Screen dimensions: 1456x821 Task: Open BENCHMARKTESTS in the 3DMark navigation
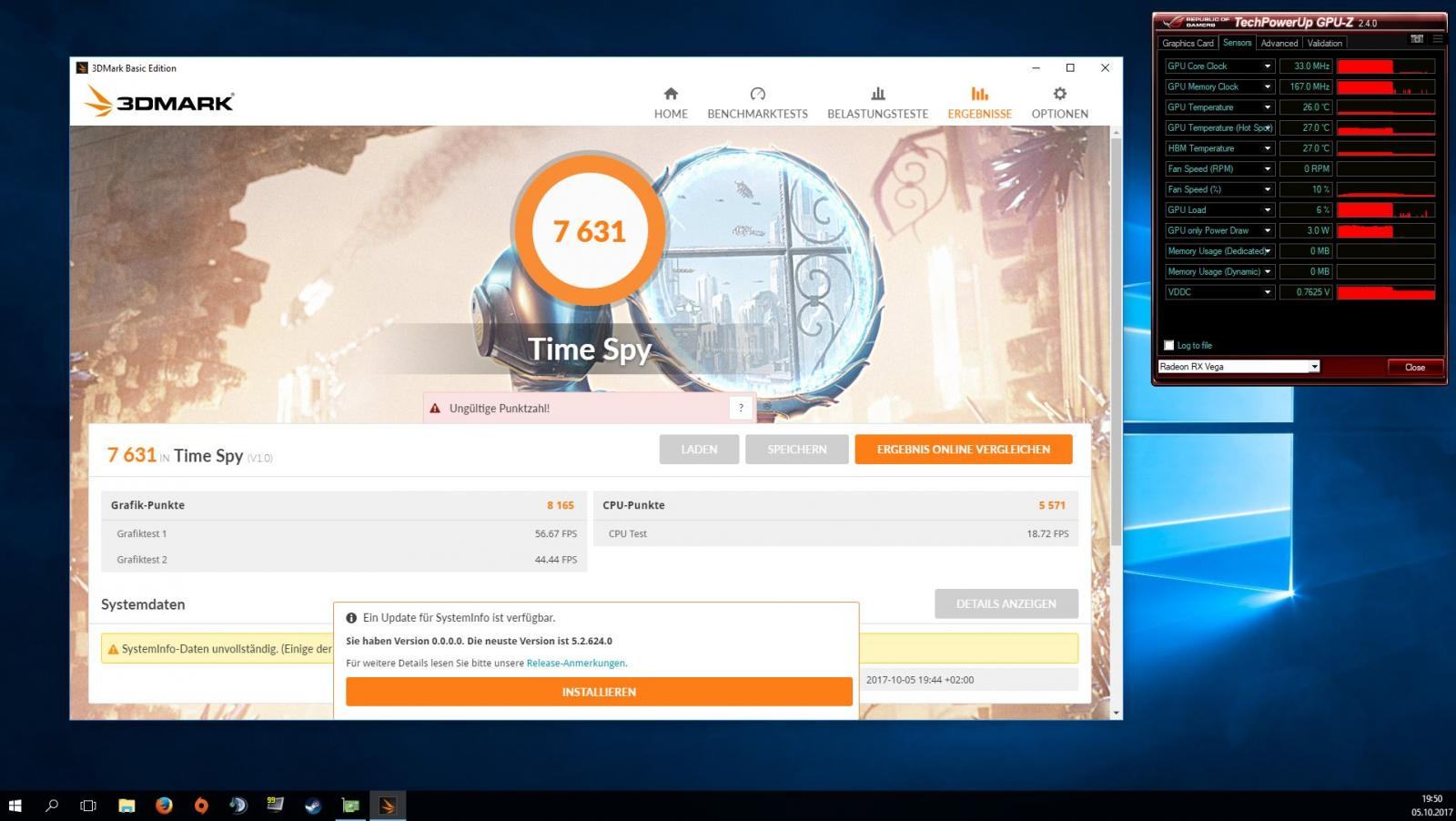tap(757, 103)
